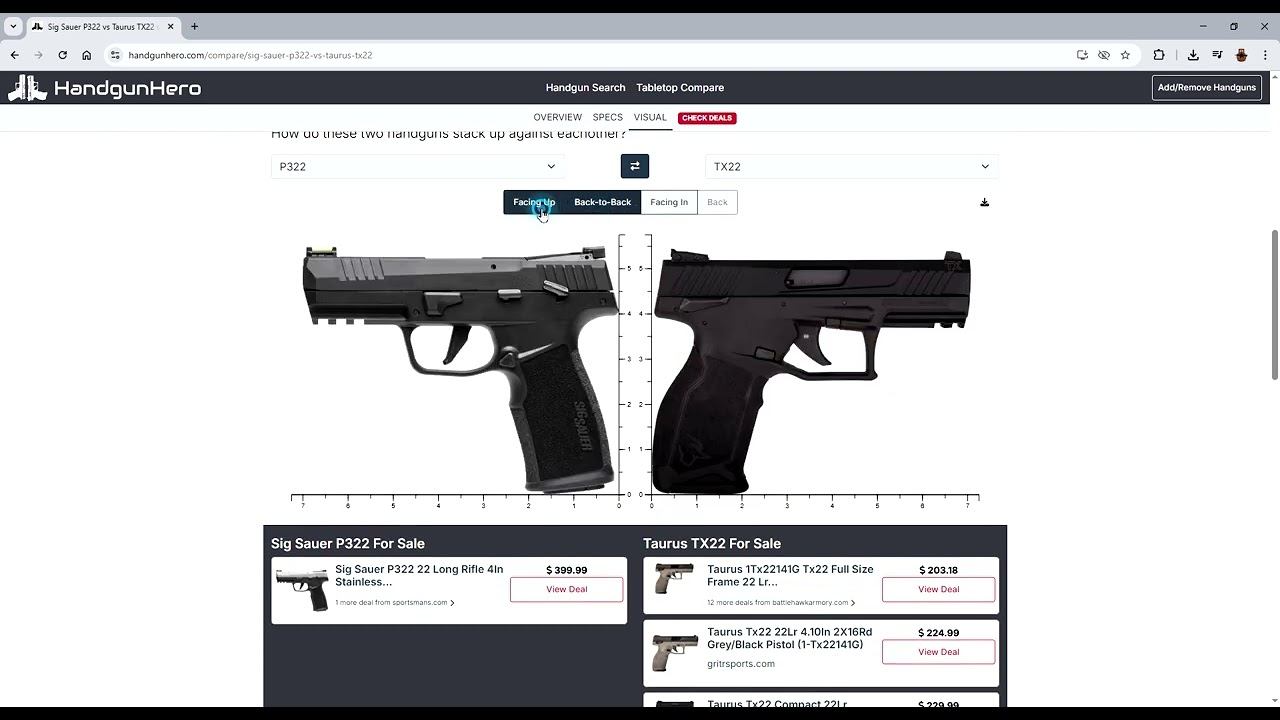Click the page vertical scrollbar
1280x720 pixels.
tap(1274, 304)
